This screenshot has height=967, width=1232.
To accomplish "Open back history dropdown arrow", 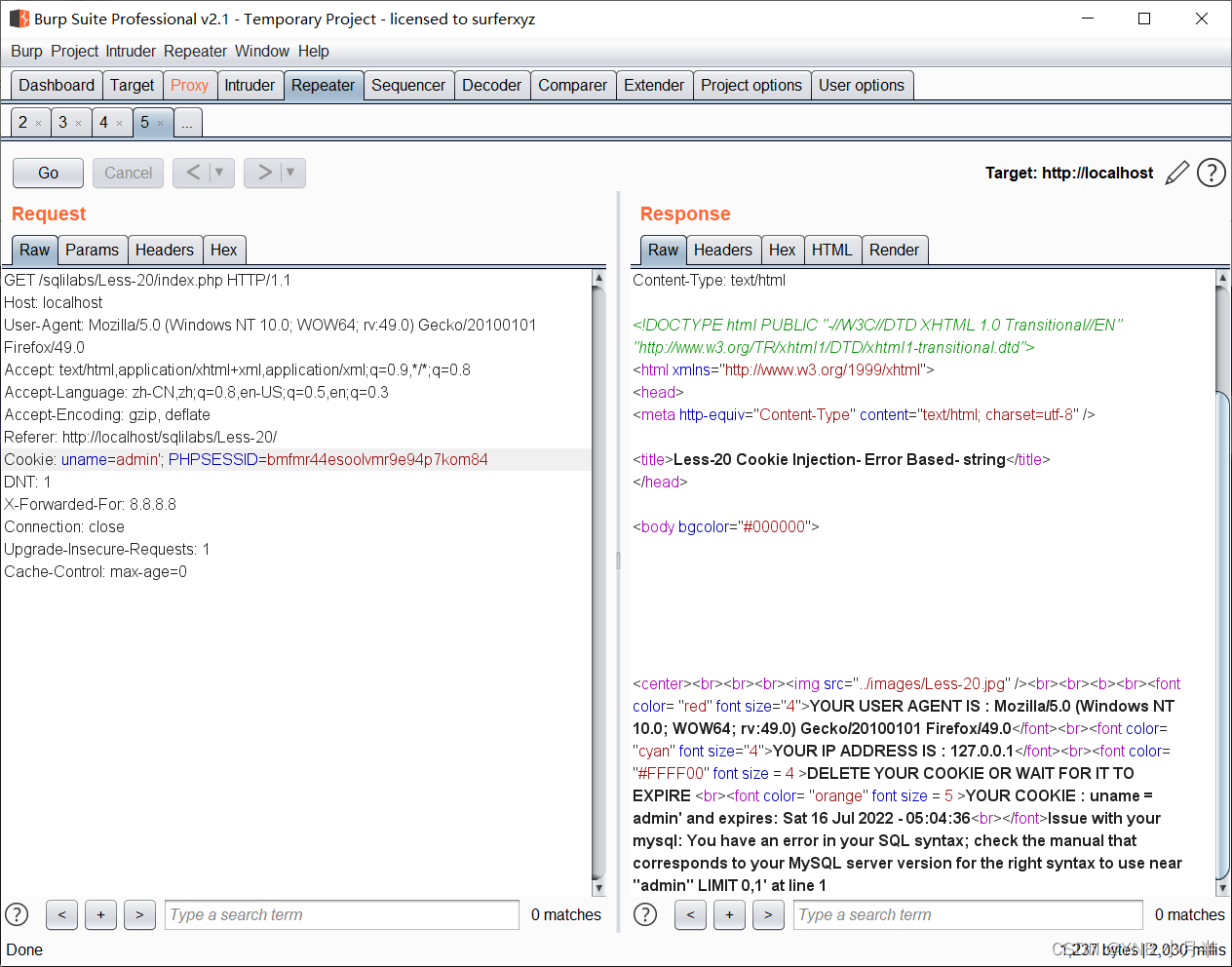I will coord(219,173).
